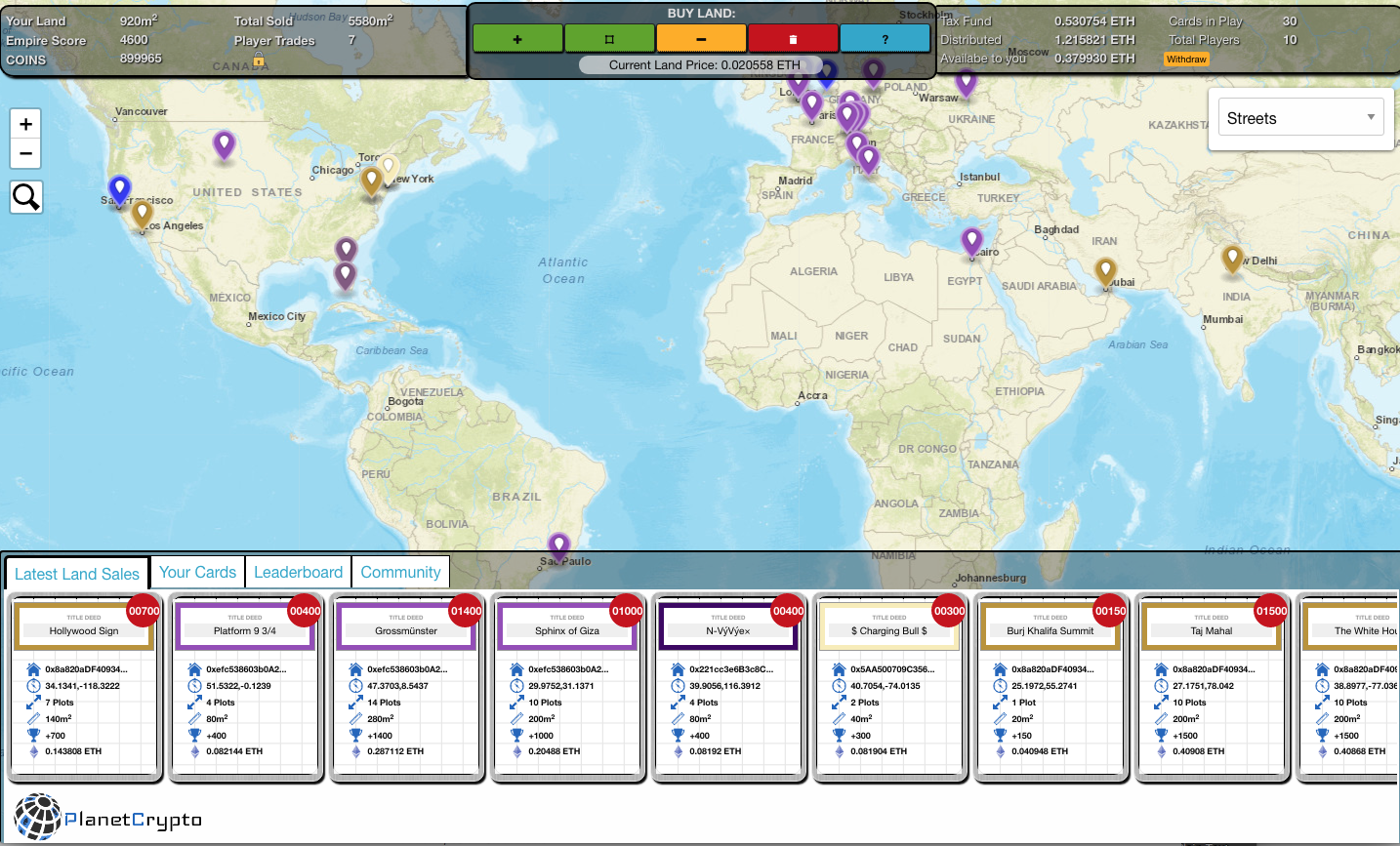Open the map search magnifier

click(x=26, y=197)
